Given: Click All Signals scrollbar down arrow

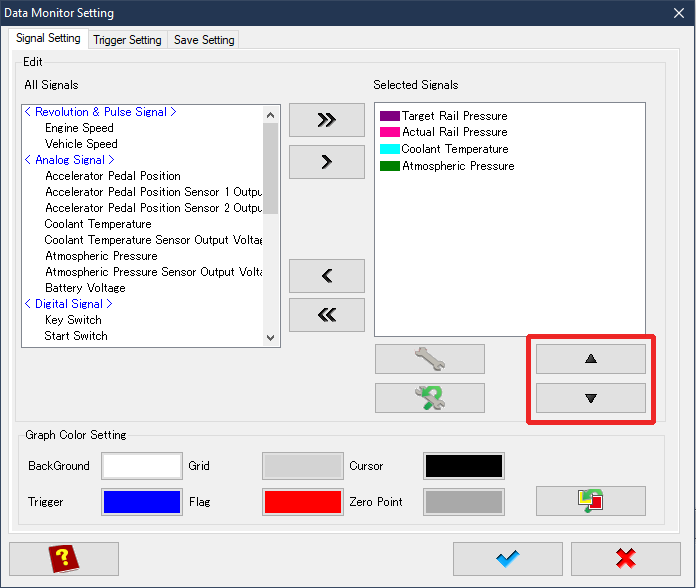Looking at the screenshot, I should (x=270, y=338).
